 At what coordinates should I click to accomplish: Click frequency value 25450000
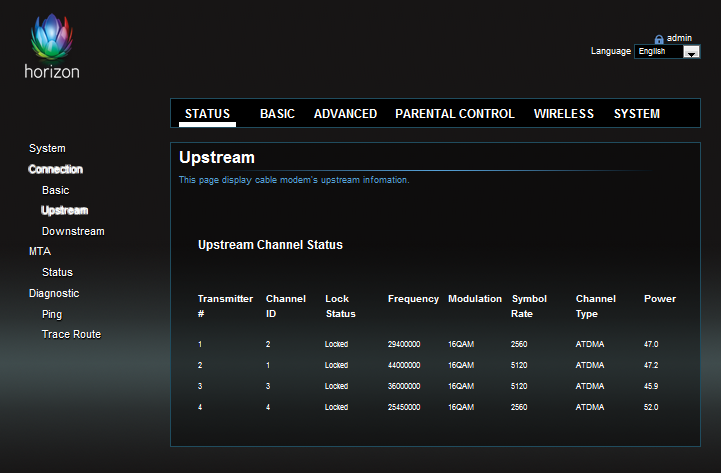[x=404, y=407]
